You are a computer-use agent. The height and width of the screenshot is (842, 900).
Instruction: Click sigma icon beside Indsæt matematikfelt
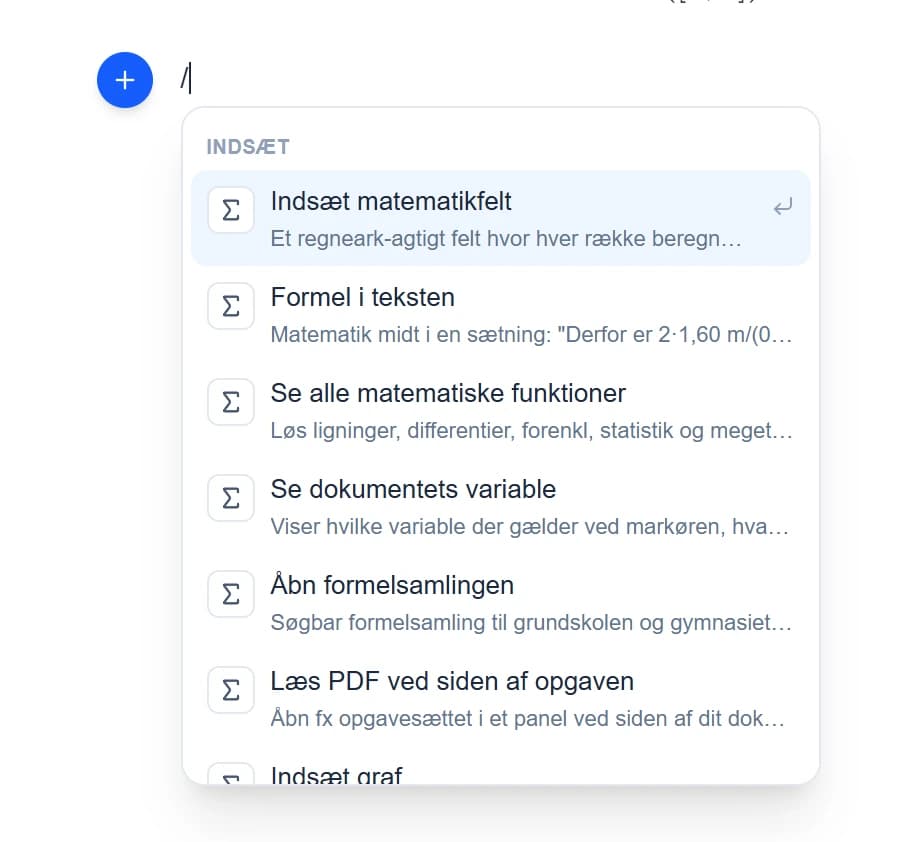[x=231, y=210]
